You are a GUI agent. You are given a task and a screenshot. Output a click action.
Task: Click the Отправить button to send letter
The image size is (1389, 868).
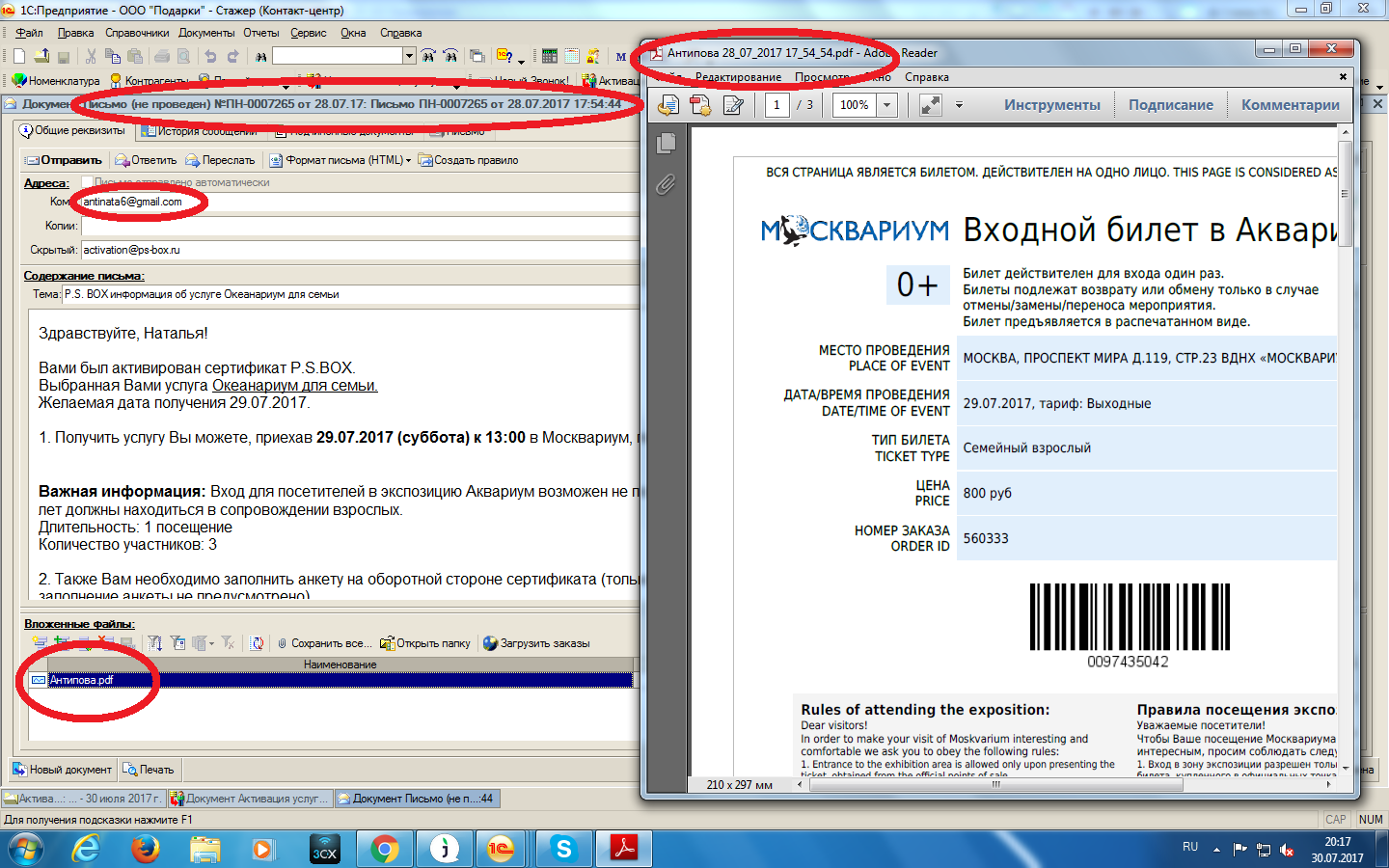coord(64,160)
